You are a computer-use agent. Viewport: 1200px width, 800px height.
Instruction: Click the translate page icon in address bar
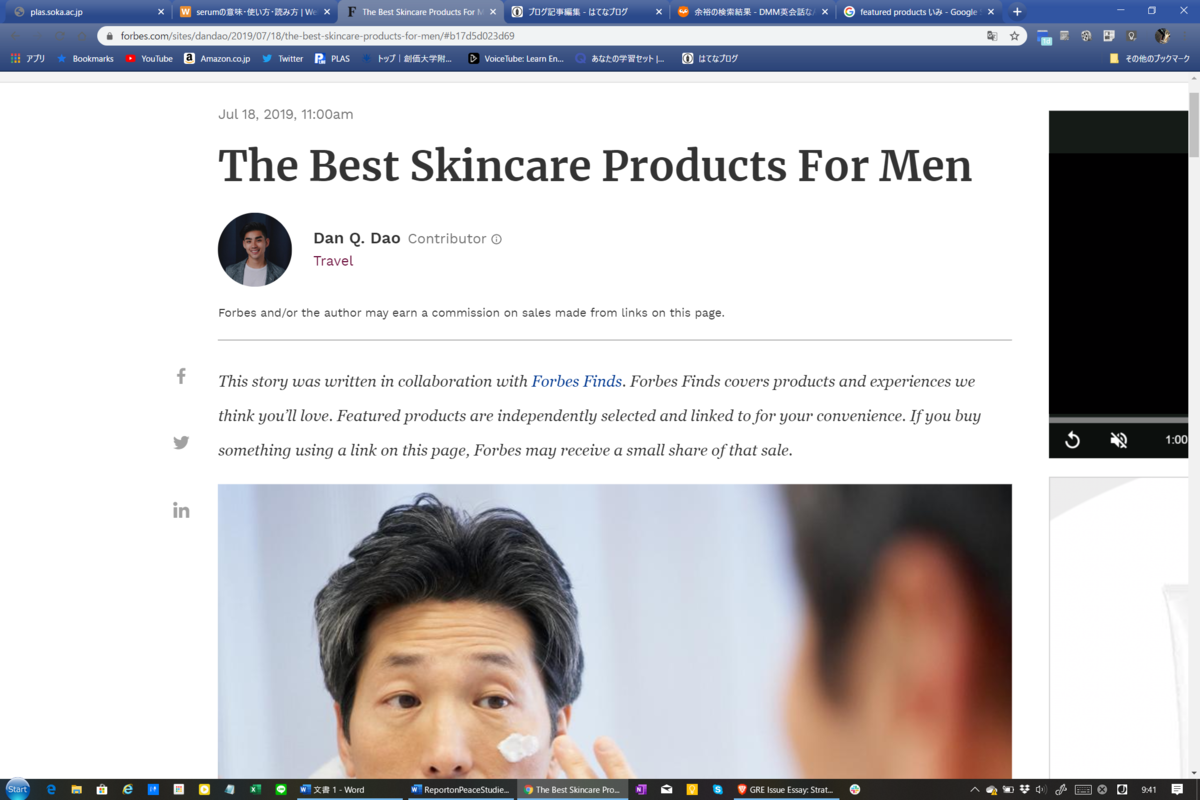992,36
